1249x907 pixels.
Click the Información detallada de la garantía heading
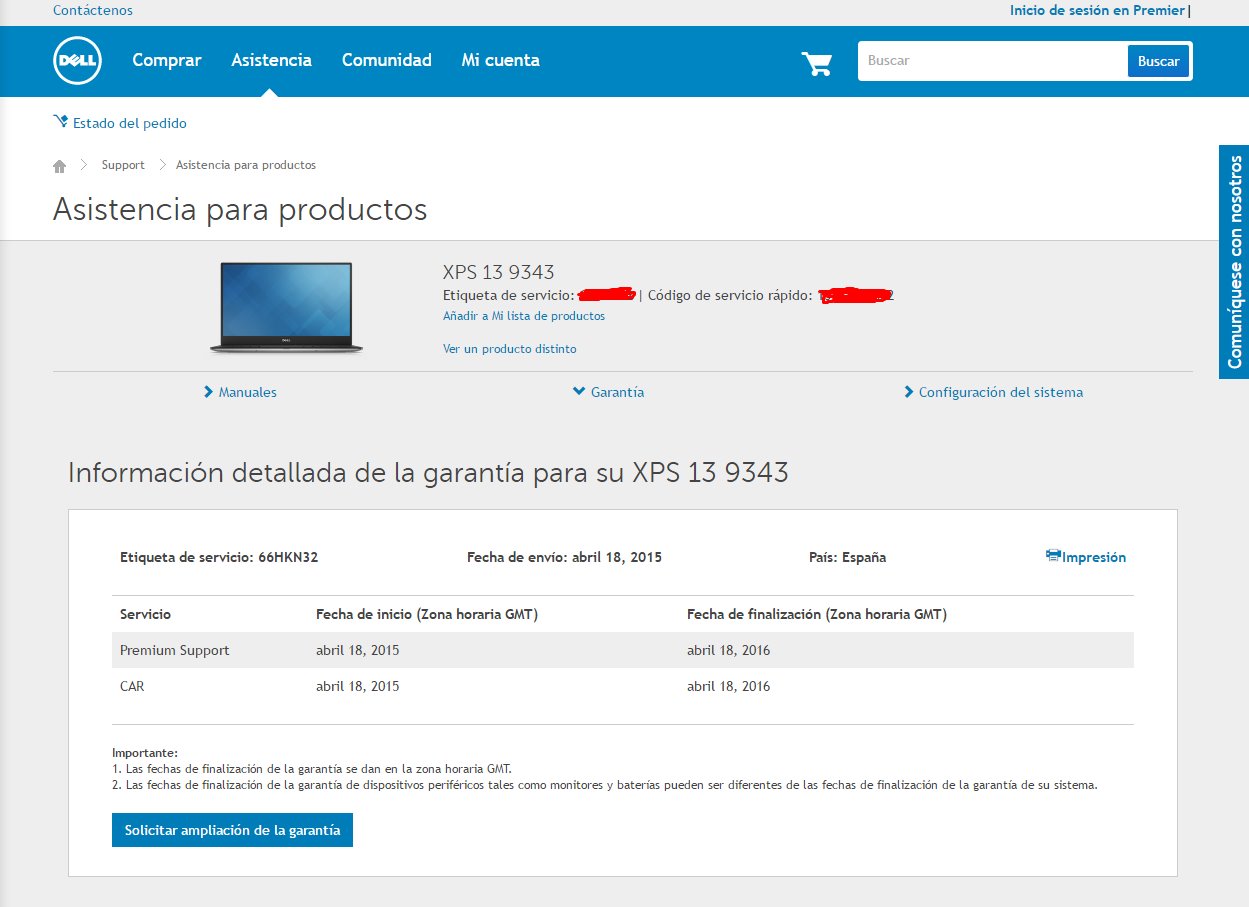(428, 472)
